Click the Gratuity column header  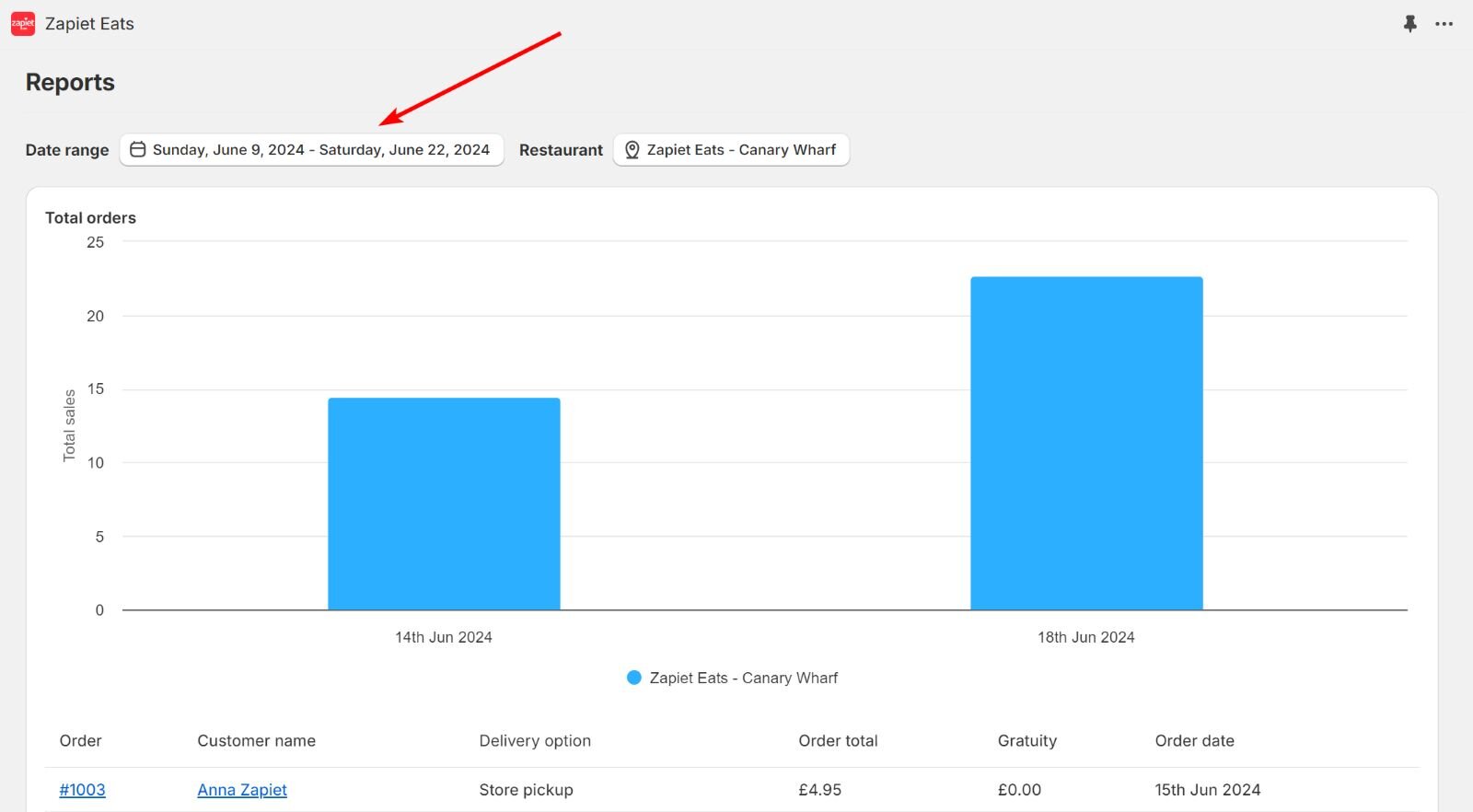(x=1026, y=741)
